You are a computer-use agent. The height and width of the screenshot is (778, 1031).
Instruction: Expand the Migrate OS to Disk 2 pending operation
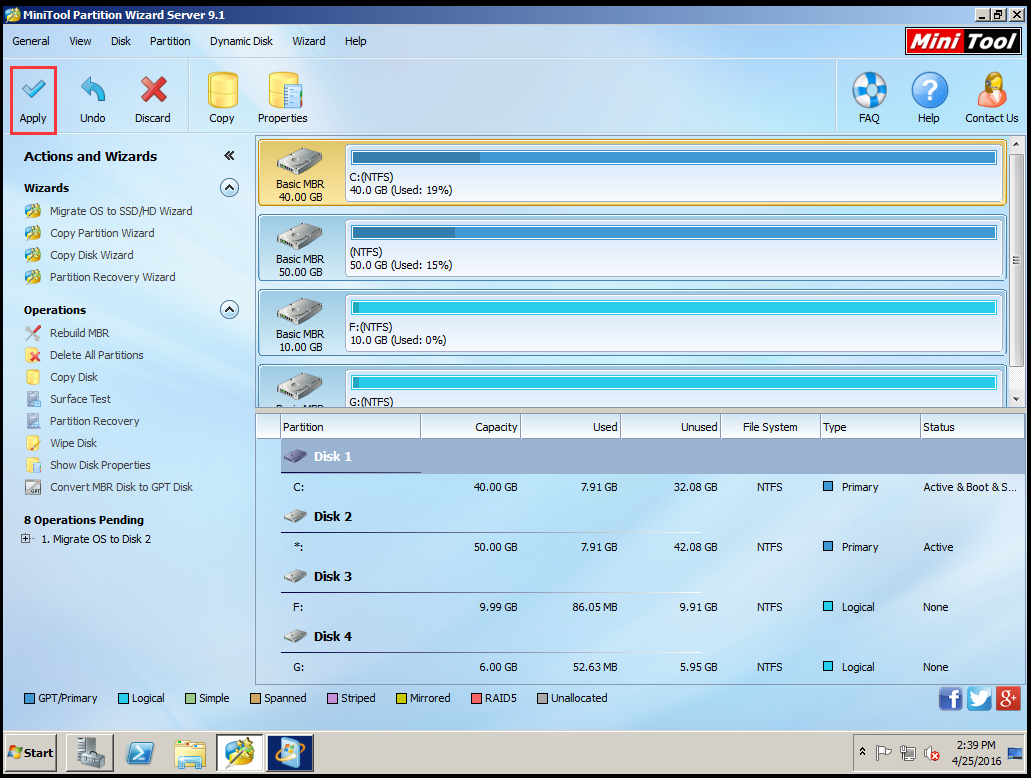26,539
